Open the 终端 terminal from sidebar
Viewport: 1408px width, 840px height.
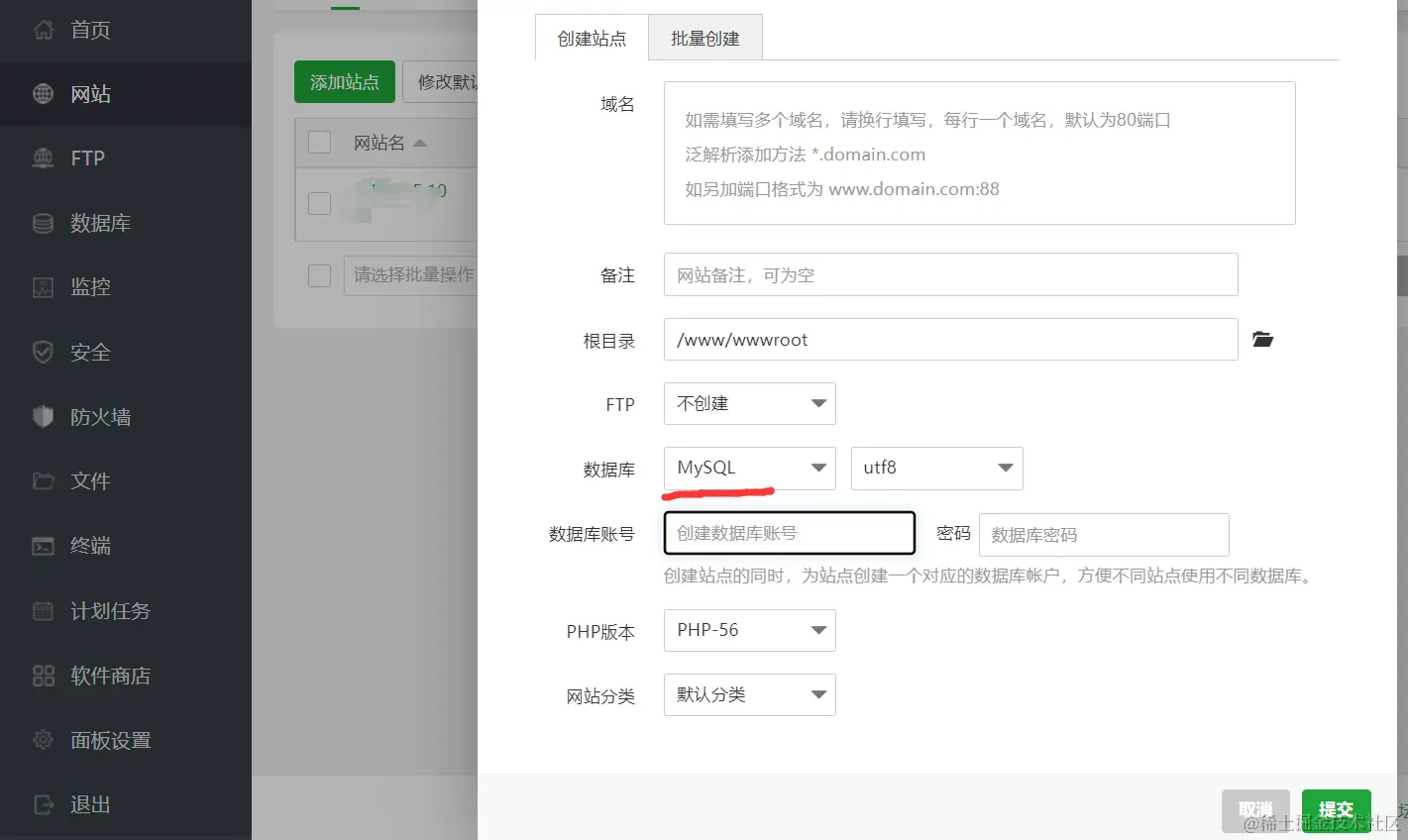[90, 546]
